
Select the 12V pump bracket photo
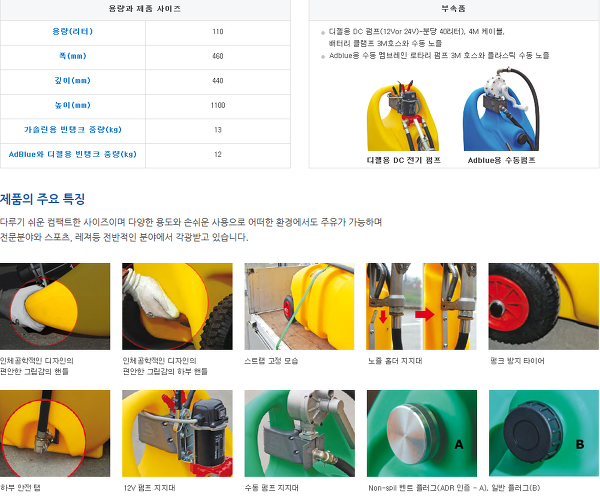[x=177, y=433]
